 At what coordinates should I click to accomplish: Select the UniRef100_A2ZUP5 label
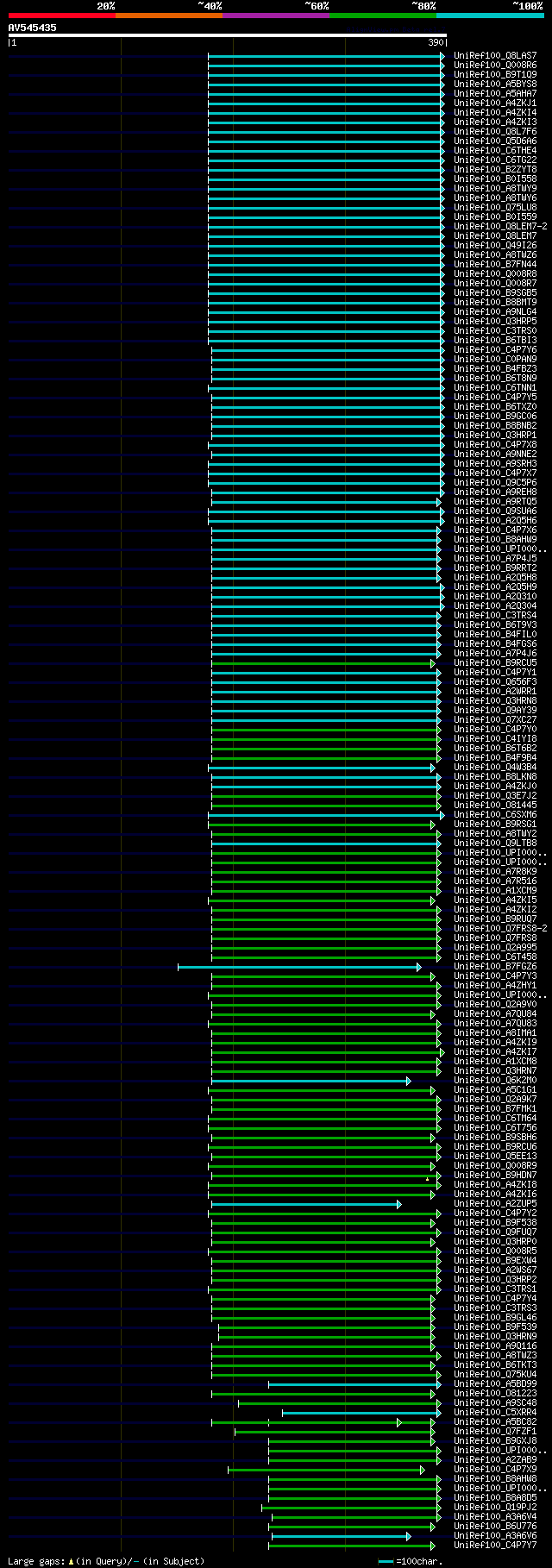pos(495,1204)
